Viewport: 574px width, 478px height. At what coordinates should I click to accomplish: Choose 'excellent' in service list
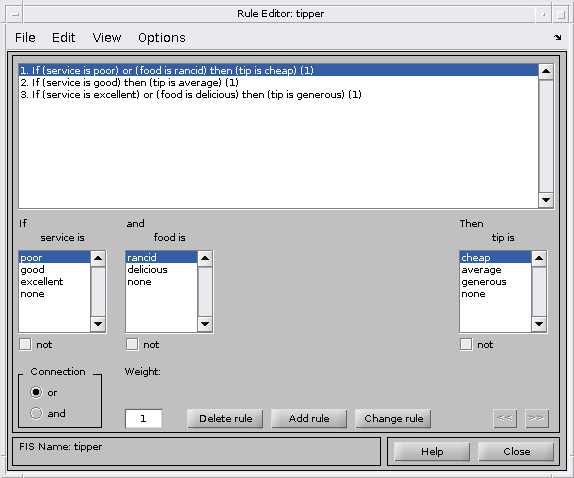pyautogui.click(x=54, y=282)
